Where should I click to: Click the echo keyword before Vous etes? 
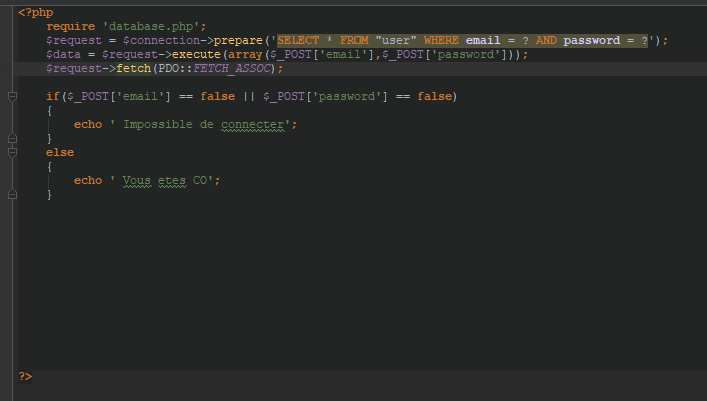point(88,180)
